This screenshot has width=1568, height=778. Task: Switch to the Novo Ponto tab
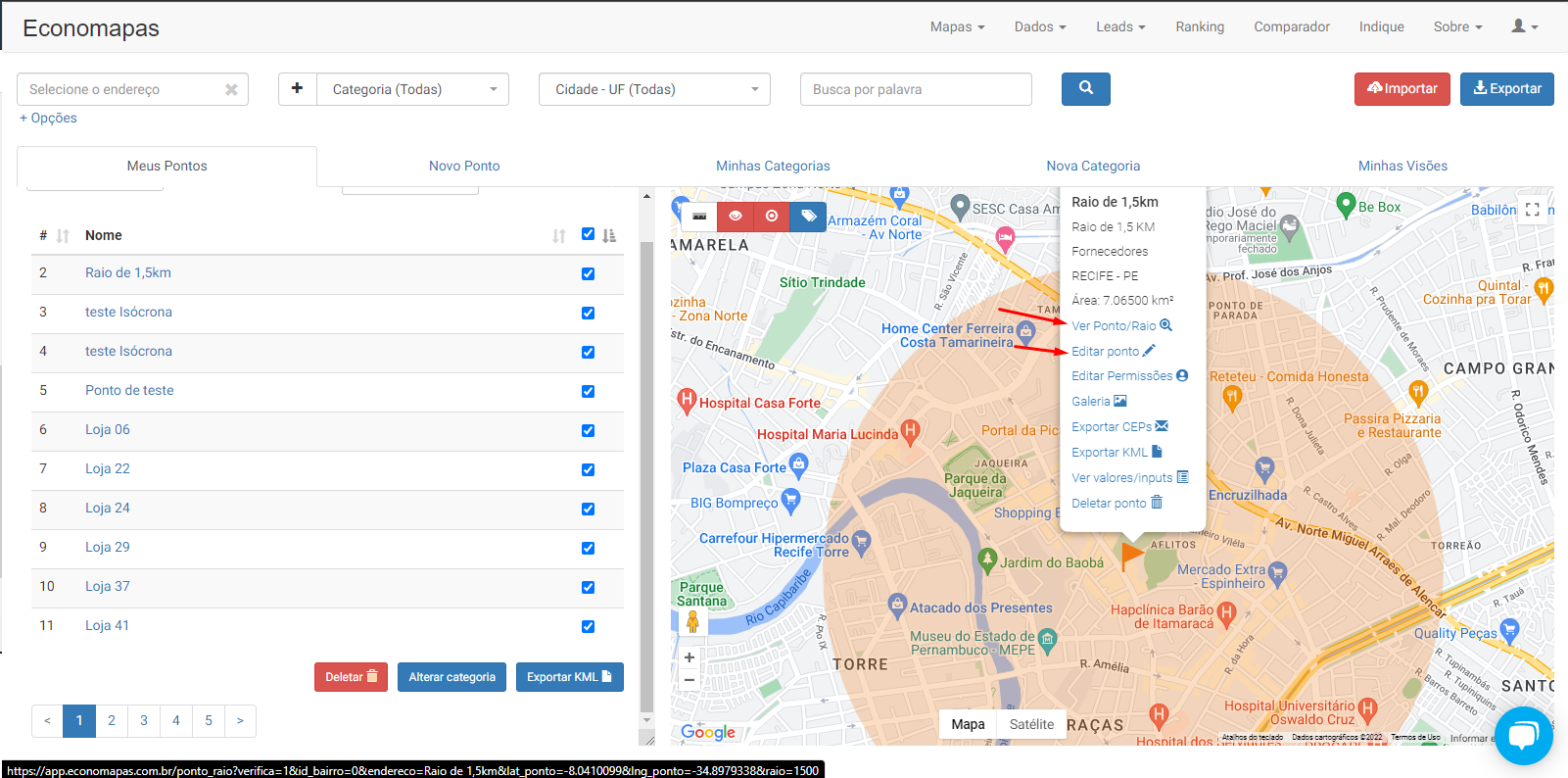(x=464, y=166)
